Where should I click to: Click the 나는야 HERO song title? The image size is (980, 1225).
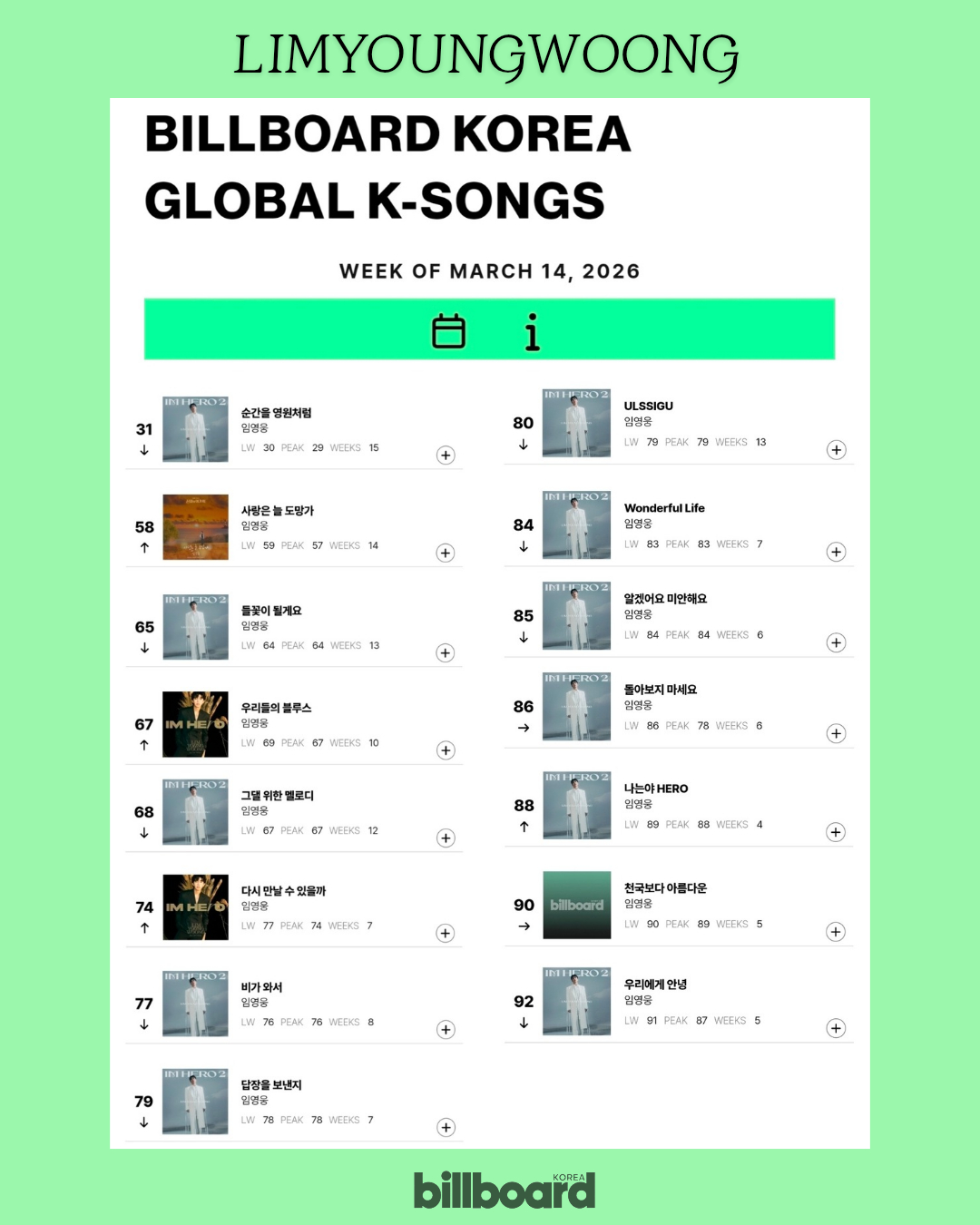click(x=656, y=789)
